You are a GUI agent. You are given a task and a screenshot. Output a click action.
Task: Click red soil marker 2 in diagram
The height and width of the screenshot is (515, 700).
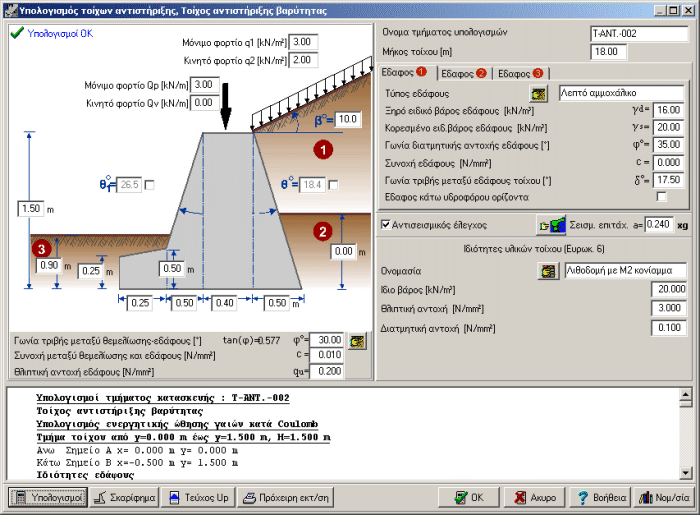point(322,231)
